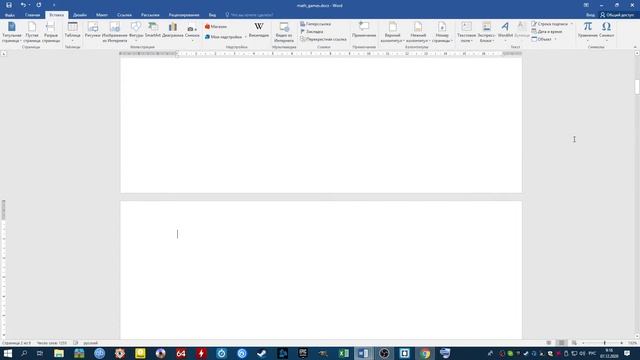The width and height of the screenshot is (640, 360).
Task: Open the Quick Parts (Экспресс-блоки) menu
Action: click(486, 32)
